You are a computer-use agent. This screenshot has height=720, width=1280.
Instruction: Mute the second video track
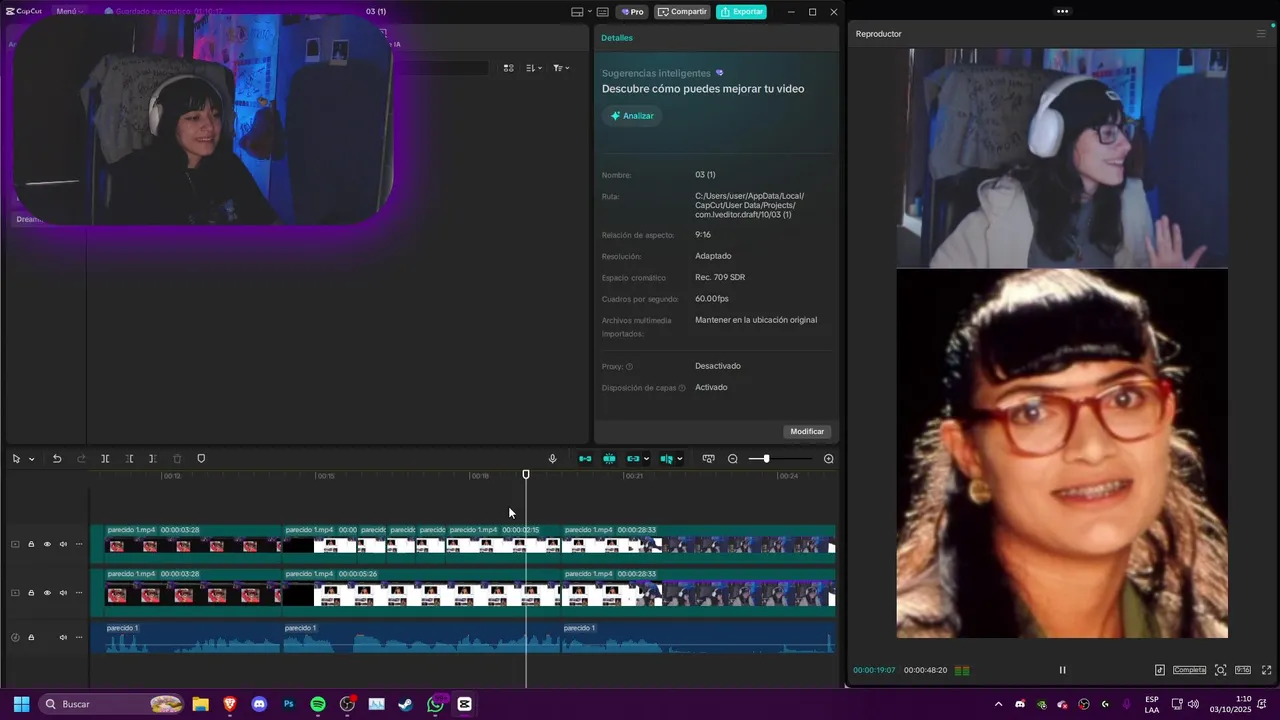(x=63, y=593)
